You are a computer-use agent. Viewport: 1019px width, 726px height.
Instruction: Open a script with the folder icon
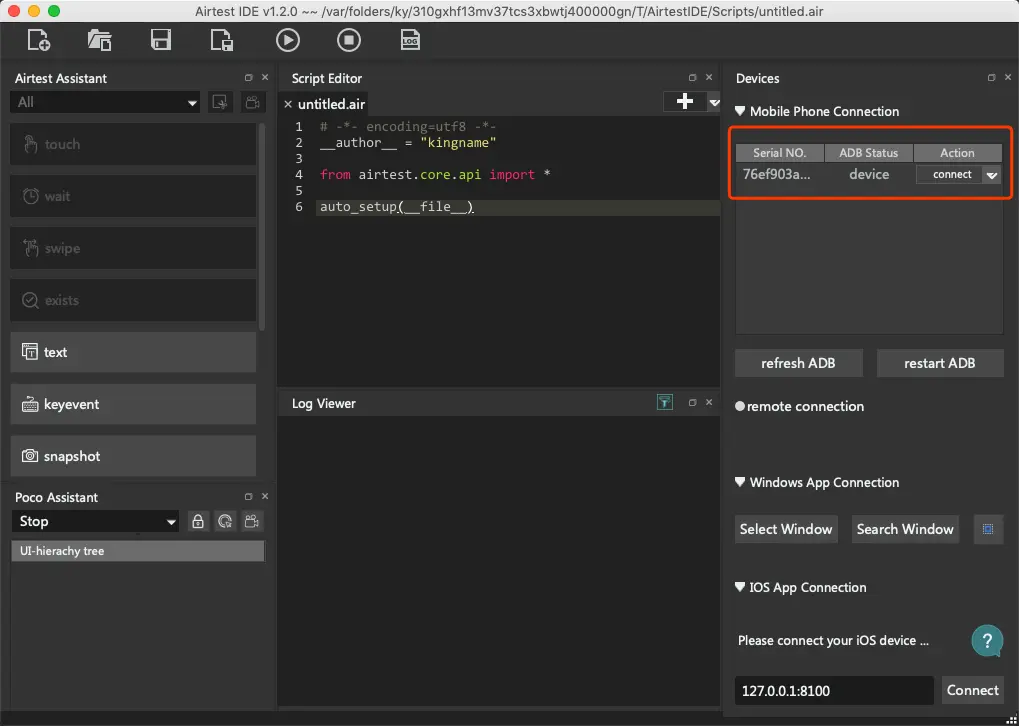[99, 40]
